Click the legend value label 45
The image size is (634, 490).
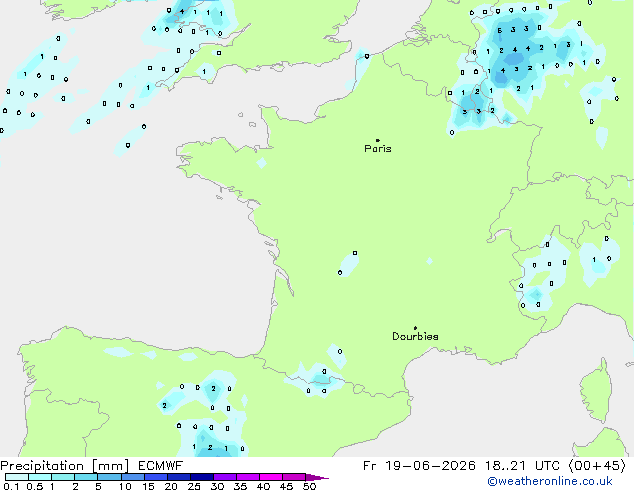click(x=287, y=486)
